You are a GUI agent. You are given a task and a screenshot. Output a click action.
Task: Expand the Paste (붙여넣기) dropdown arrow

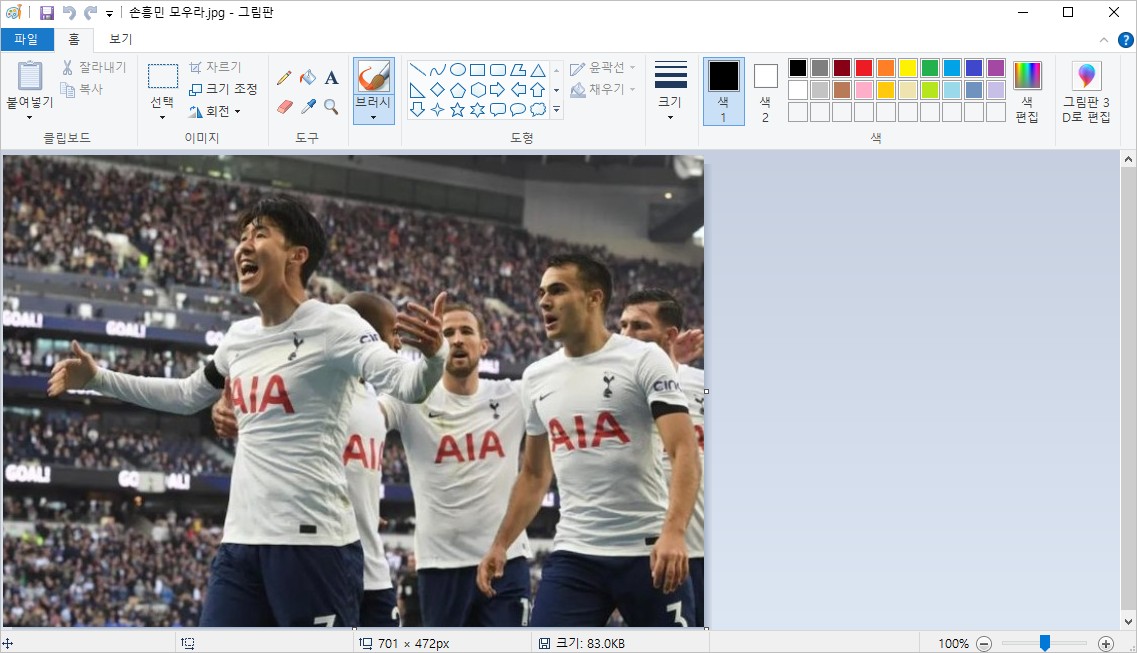(30, 117)
